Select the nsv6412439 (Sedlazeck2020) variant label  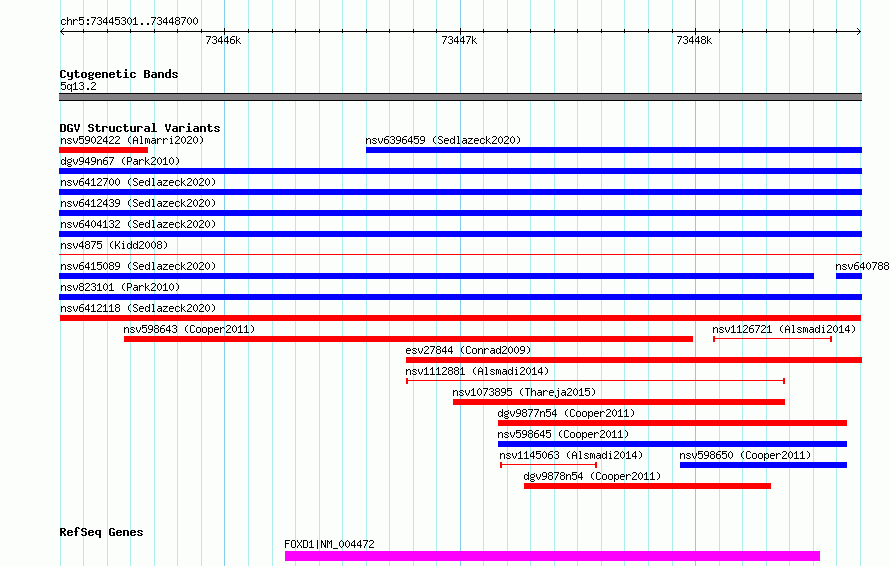(138, 203)
